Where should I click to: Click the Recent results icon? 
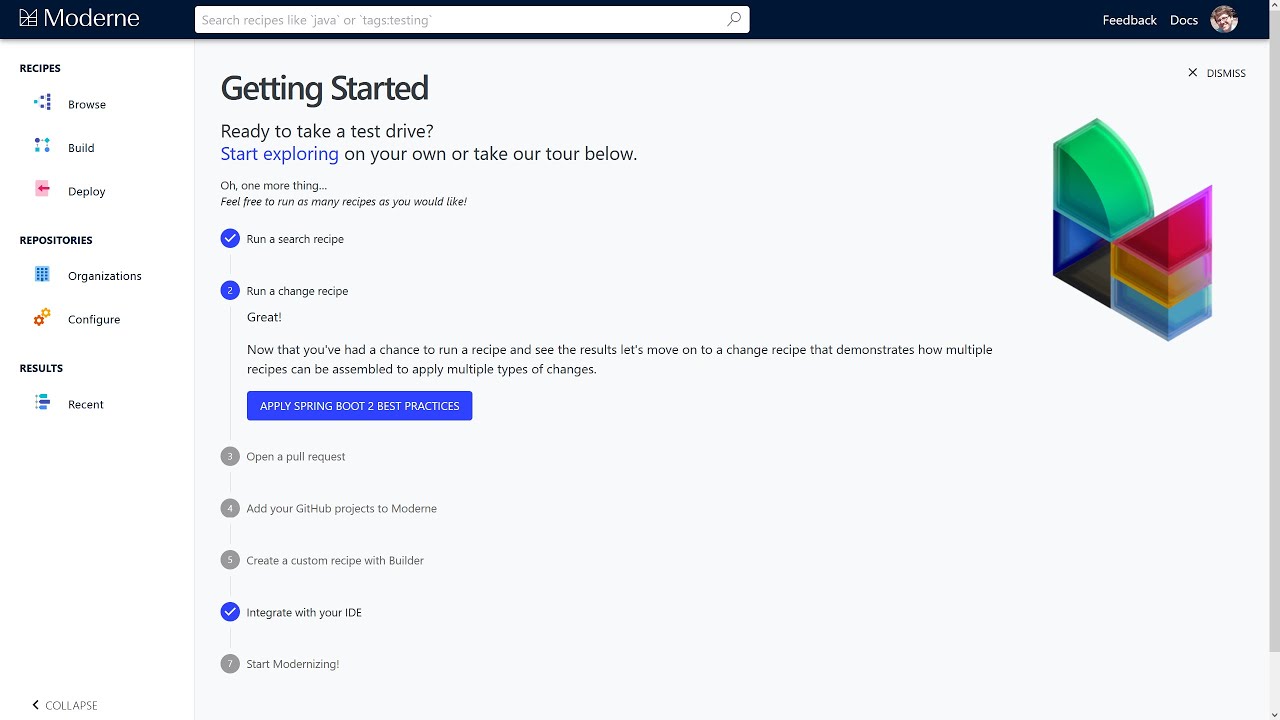[x=42, y=403]
